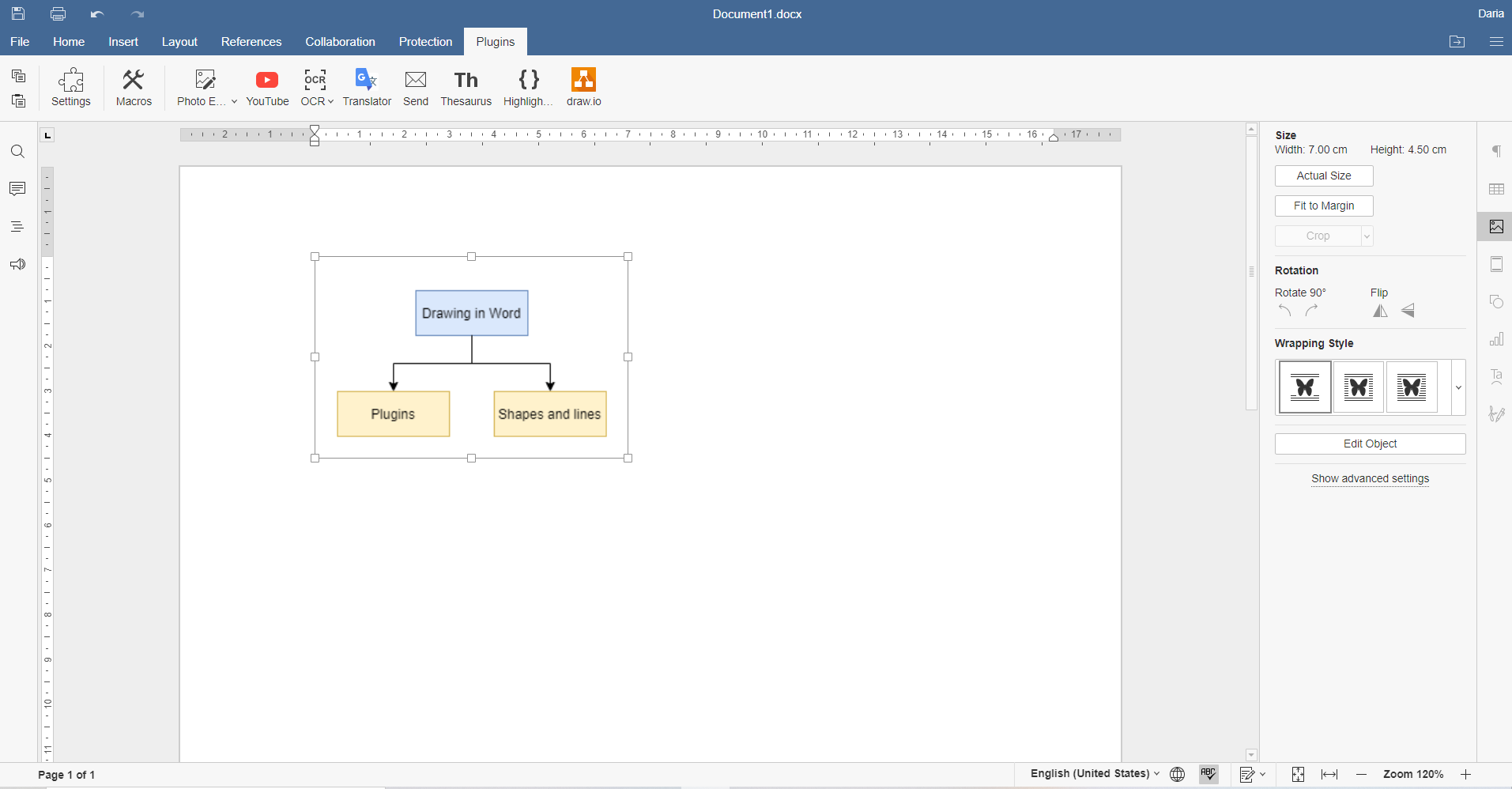
Task: Open the wrapping style gallery dropdown
Action: coord(1457,387)
